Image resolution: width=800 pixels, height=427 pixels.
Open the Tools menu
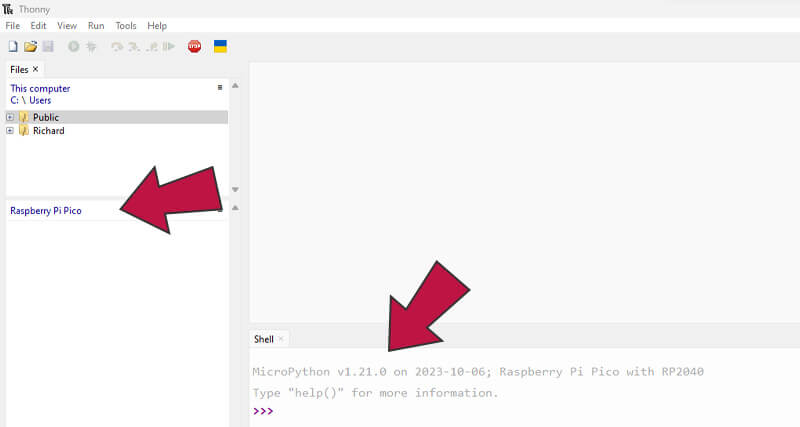coord(126,26)
